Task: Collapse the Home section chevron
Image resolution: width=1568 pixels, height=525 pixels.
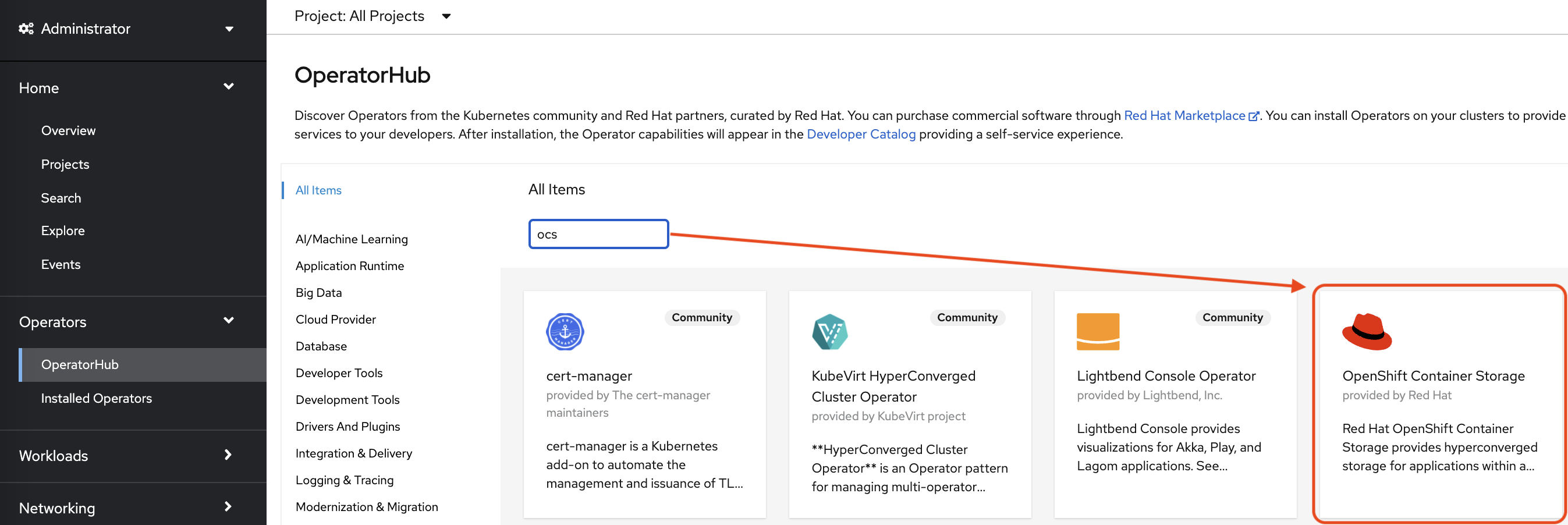Action: coord(229,87)
